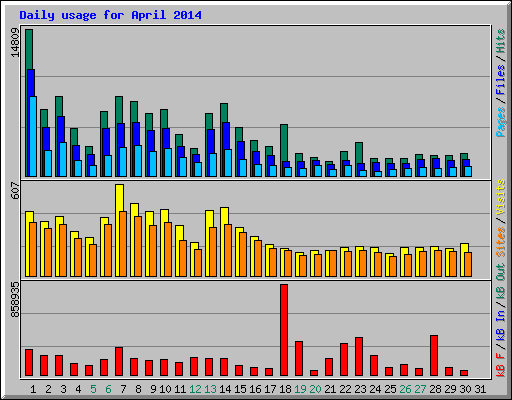
Task: Click day label 10 on the x-axis
Action: [165, 389]
